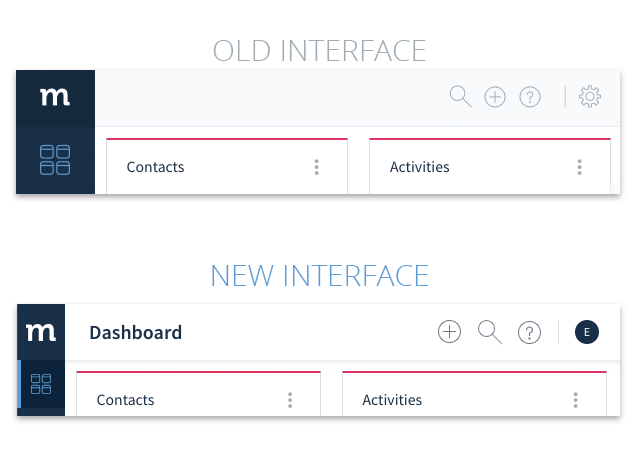This screenshot has height=463, width=640.
Task: Click the Dashboard page title
Action: (136, 332)
